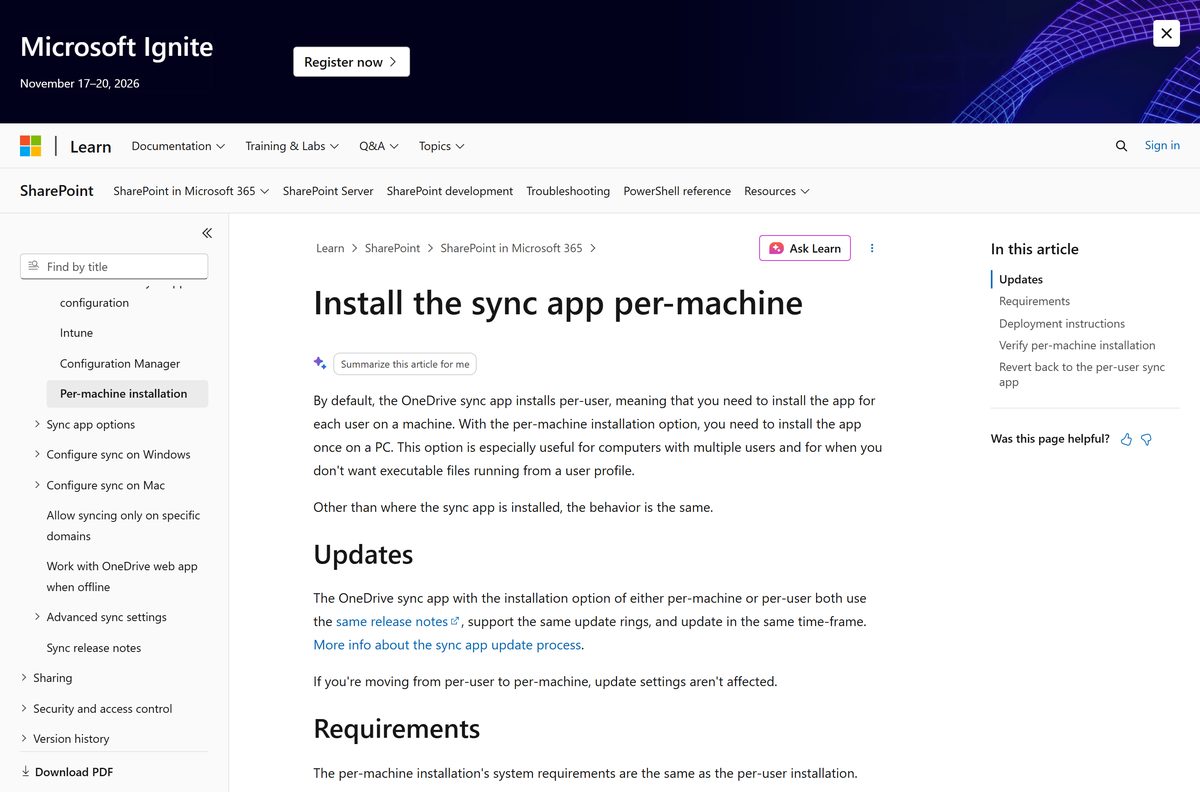The image size is (1200, 792).
Task: Open the search magnifier icon
Action: coord(1121,146)
